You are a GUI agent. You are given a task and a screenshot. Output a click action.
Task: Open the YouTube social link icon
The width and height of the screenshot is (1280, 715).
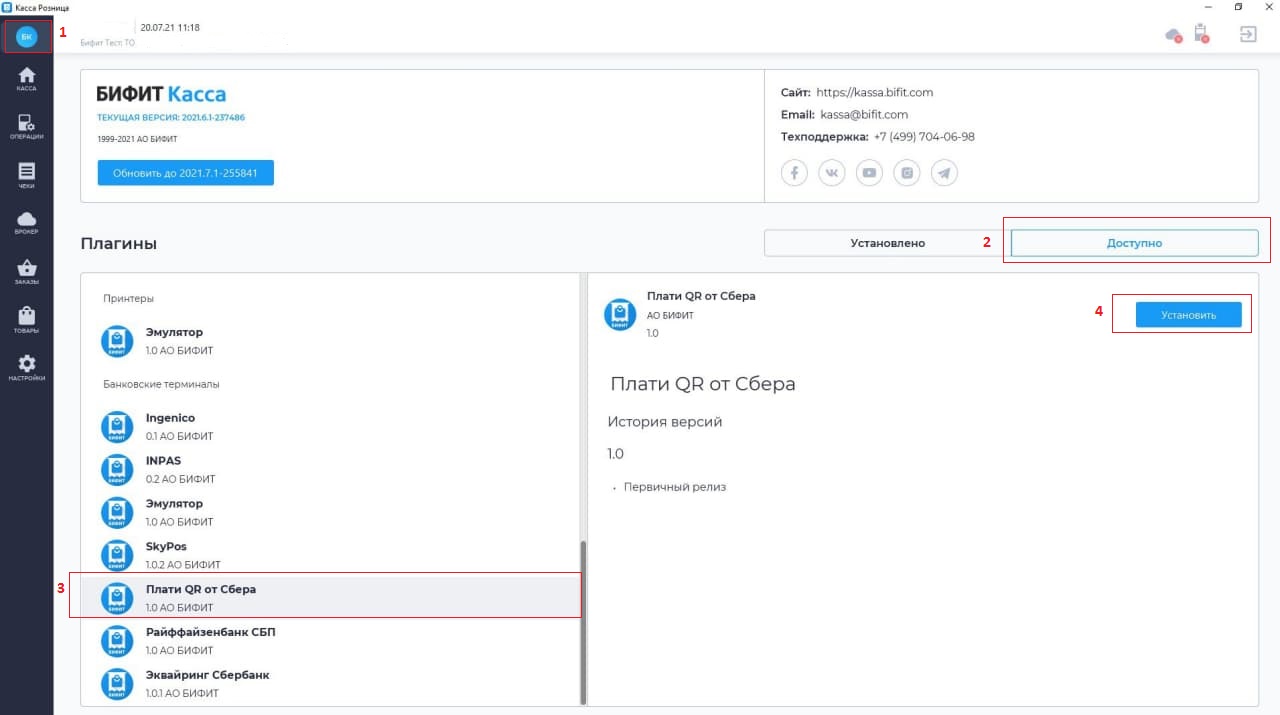click(x=869, y=173)
